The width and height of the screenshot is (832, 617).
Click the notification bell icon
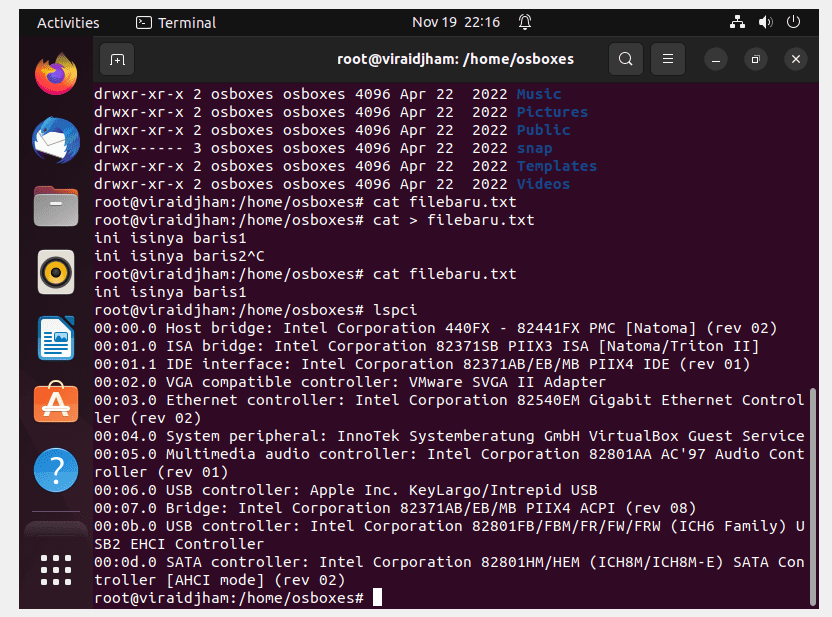525,22
